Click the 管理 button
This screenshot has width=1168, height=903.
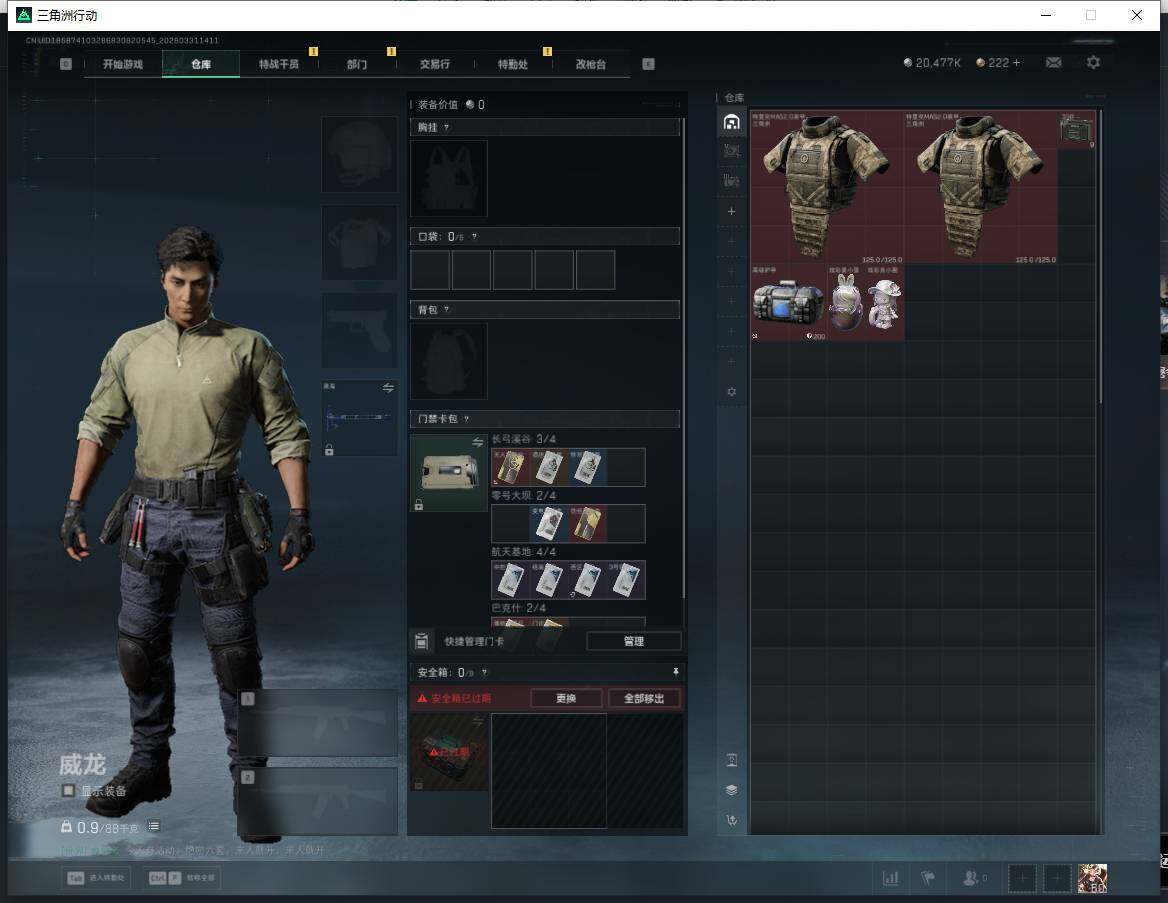point(634,641)
